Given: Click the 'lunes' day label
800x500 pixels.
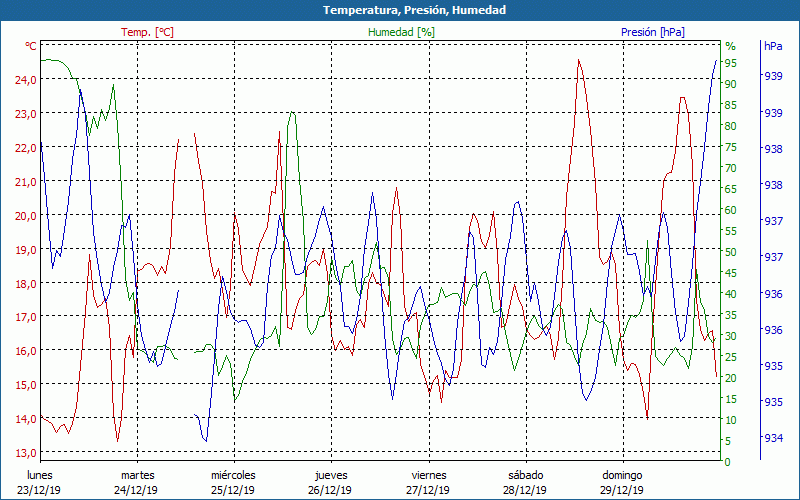Looking at the screenshot, I should [x=40, y=475].
